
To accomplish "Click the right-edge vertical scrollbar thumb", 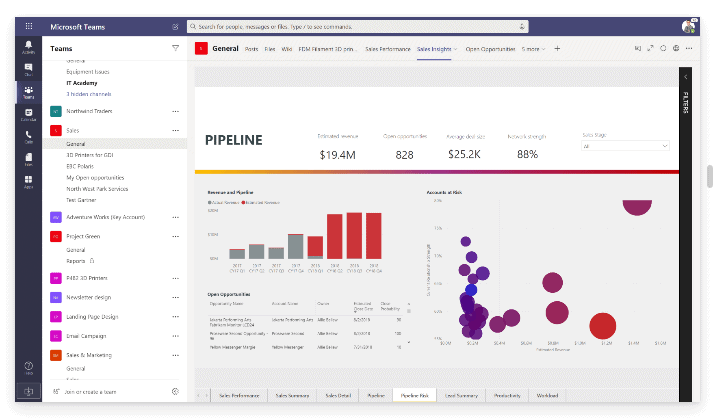I will [x=710, y=176].
